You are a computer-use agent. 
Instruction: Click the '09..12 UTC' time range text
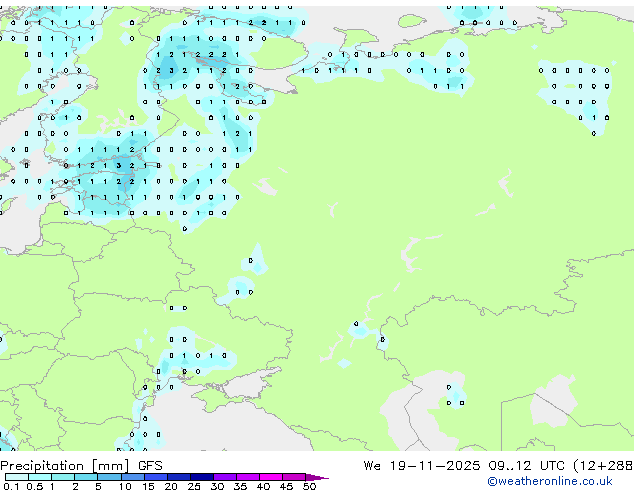(x=526, y=466)
